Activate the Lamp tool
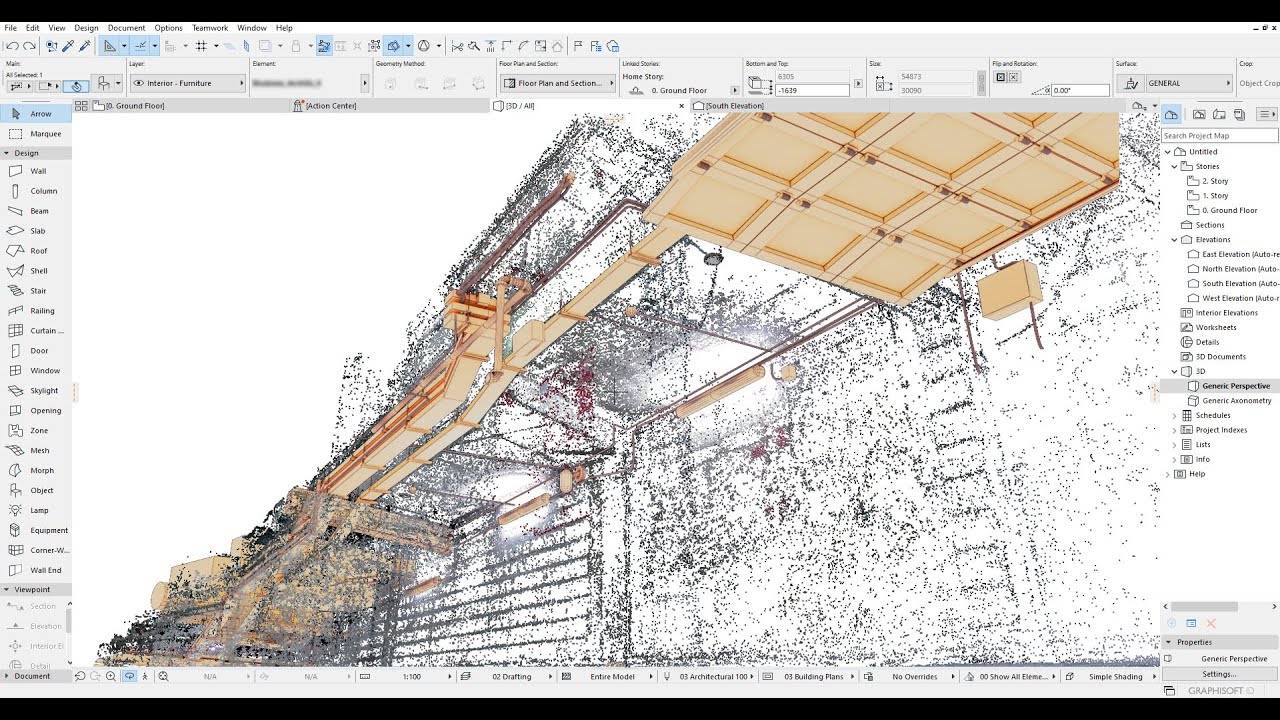The height and width of the screenshot is (720, 1280). tap(36, 511)
